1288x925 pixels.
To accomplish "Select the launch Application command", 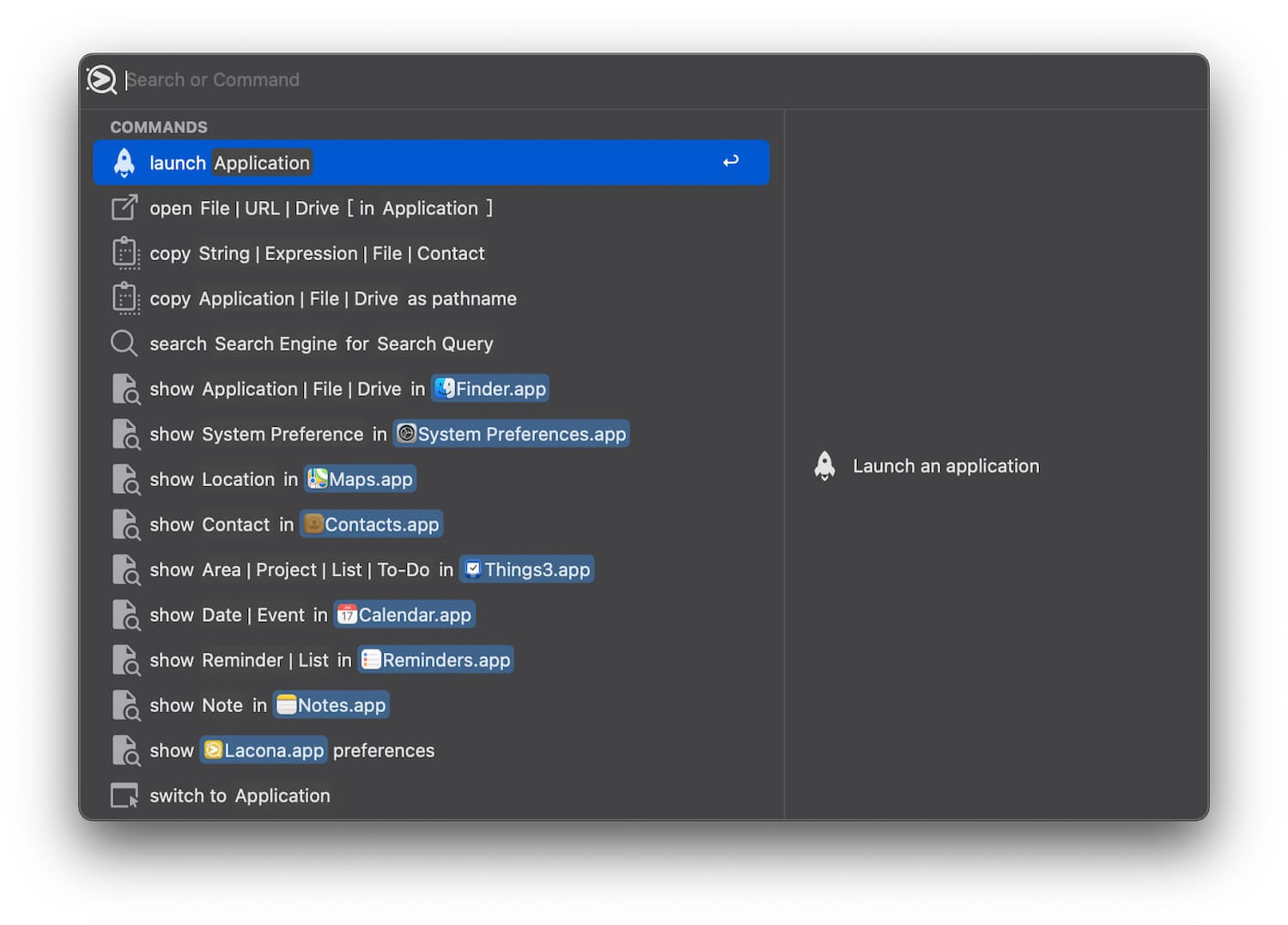I will click(429, 163).
